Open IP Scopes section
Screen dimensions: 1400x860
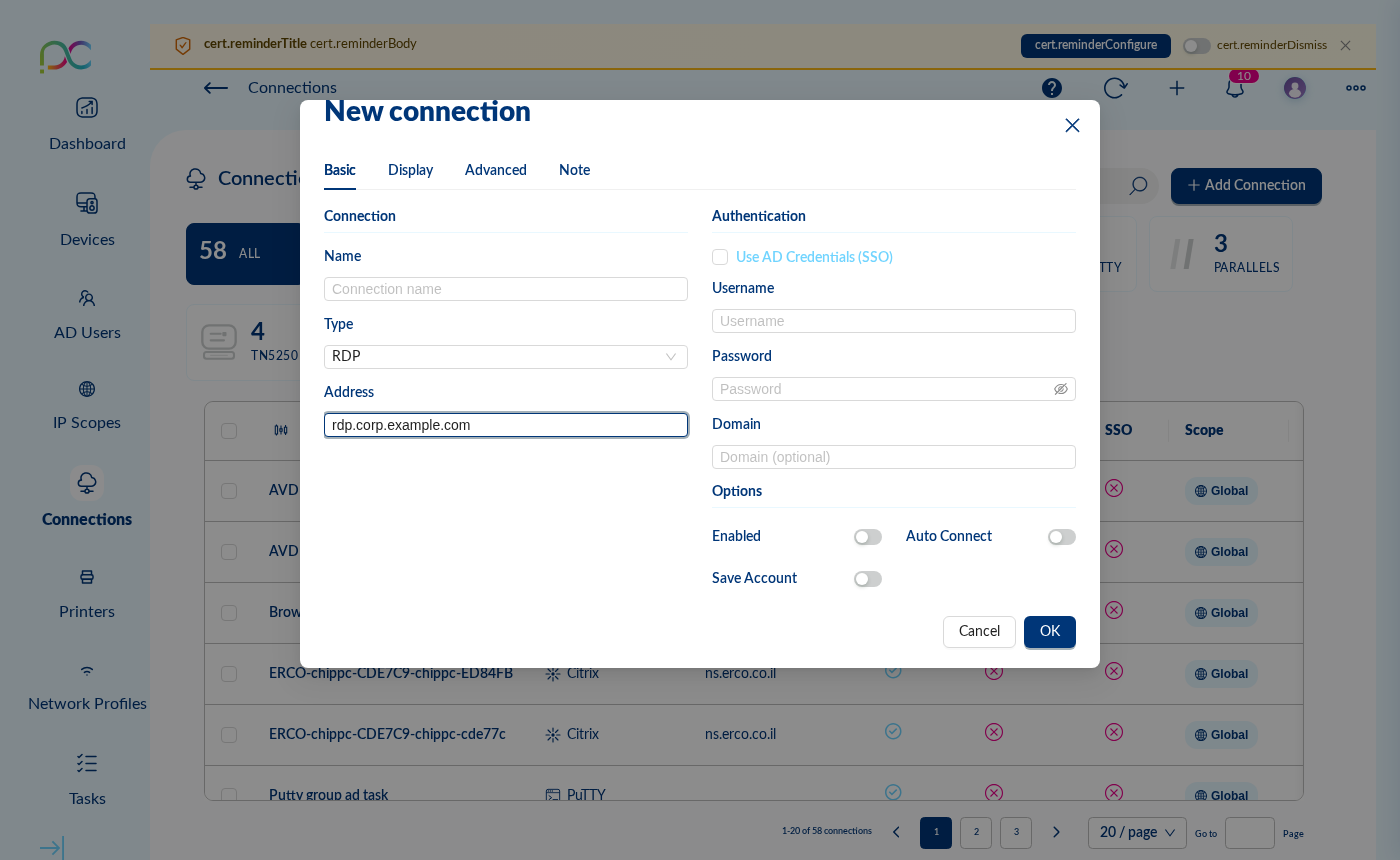click(x=87, y=404)
